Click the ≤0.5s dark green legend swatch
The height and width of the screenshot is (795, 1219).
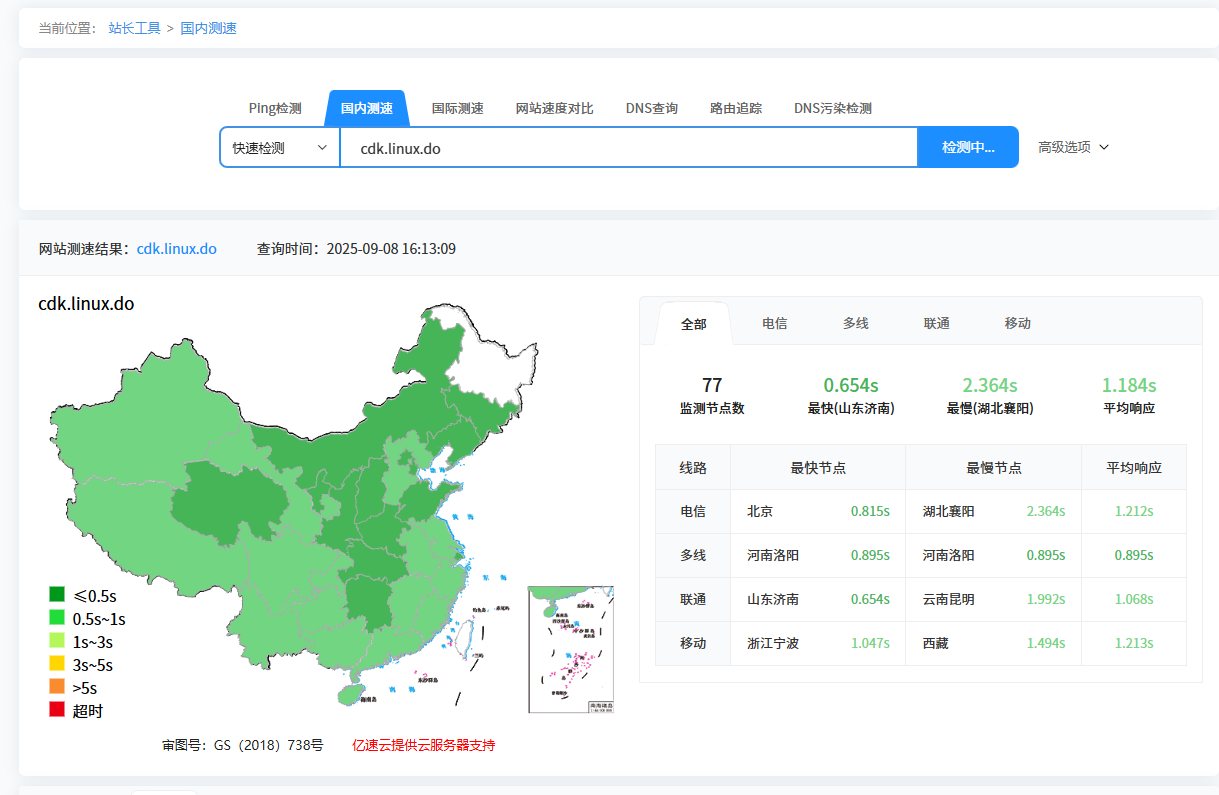(57, 595)
